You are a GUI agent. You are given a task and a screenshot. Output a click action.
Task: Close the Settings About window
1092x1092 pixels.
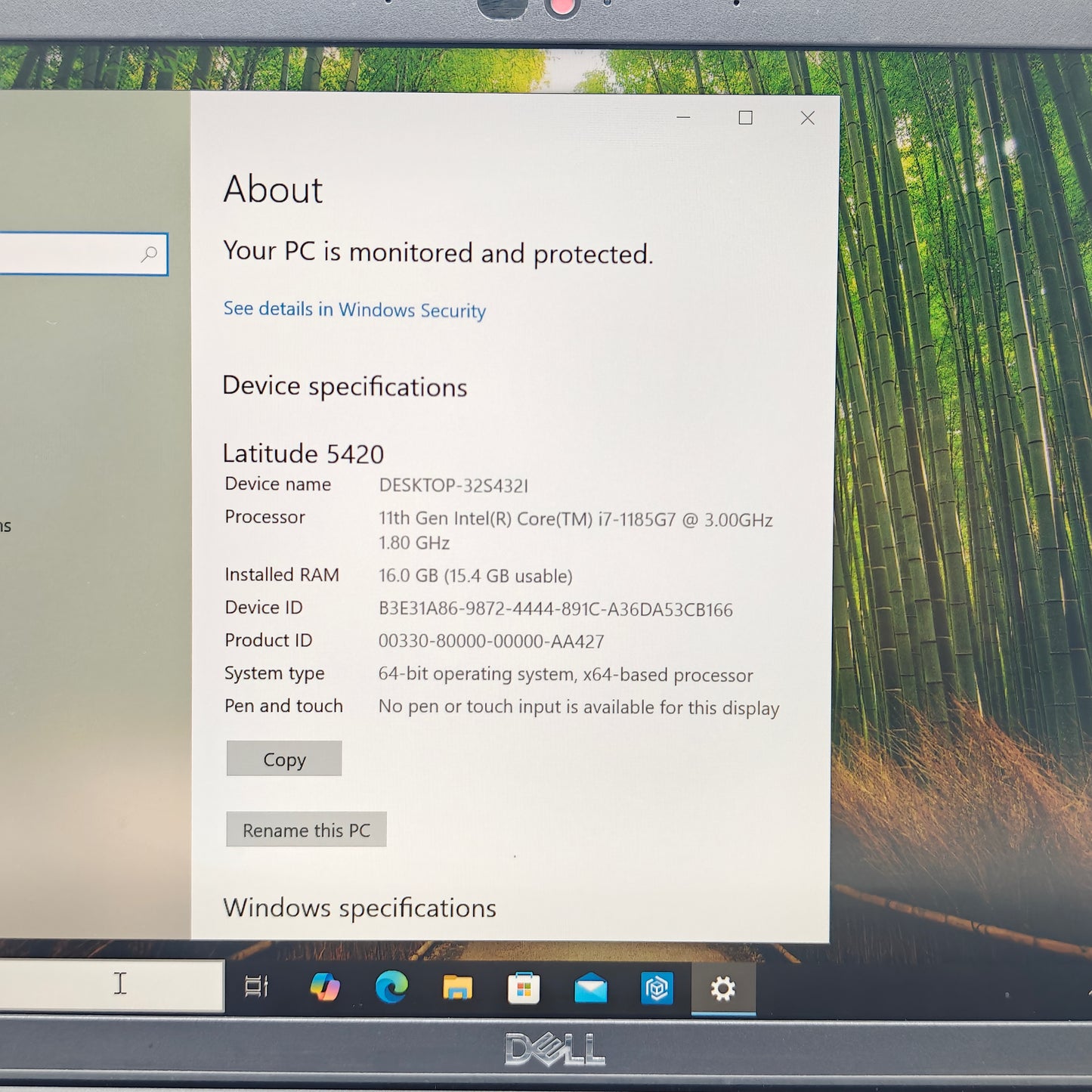click(x=807, y=119)
